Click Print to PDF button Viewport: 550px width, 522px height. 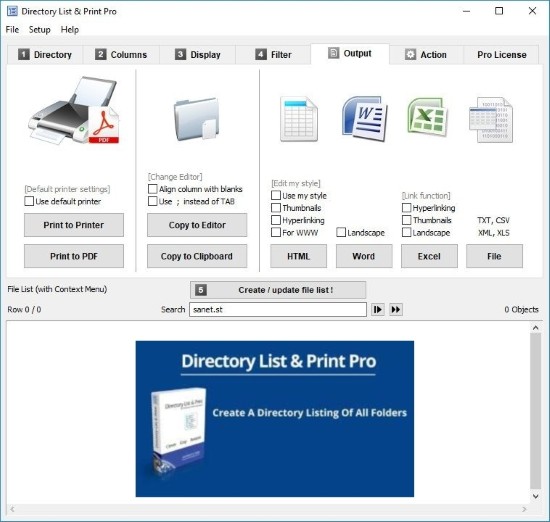pyautogui.click(x=74, y=256)
